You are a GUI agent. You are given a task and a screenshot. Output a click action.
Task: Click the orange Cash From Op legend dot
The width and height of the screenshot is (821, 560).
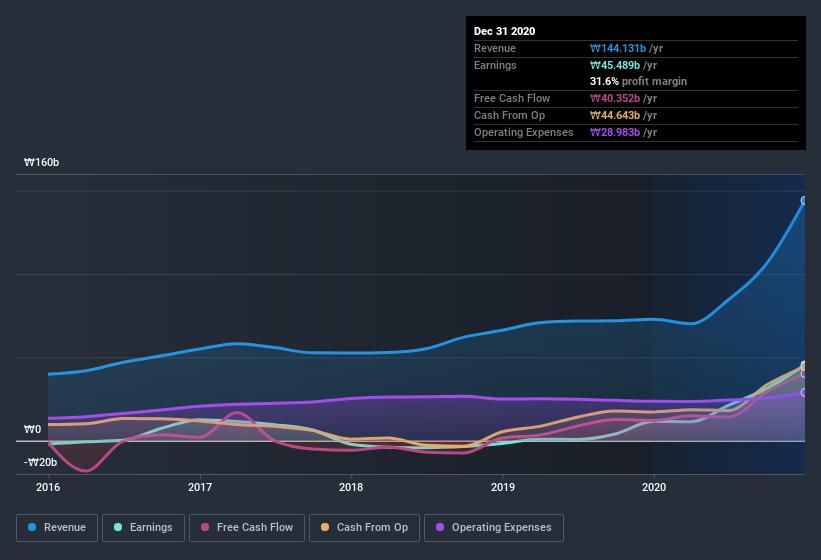[325, 527]
